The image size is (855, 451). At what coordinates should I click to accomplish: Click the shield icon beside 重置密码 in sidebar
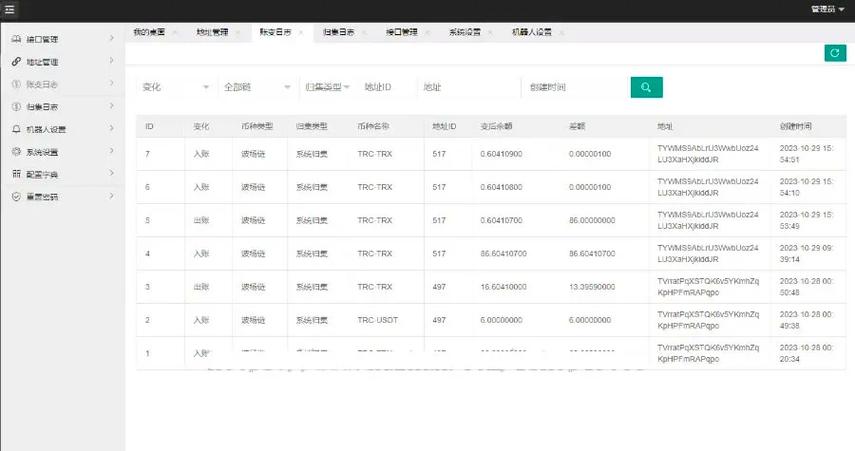point(15,197)
